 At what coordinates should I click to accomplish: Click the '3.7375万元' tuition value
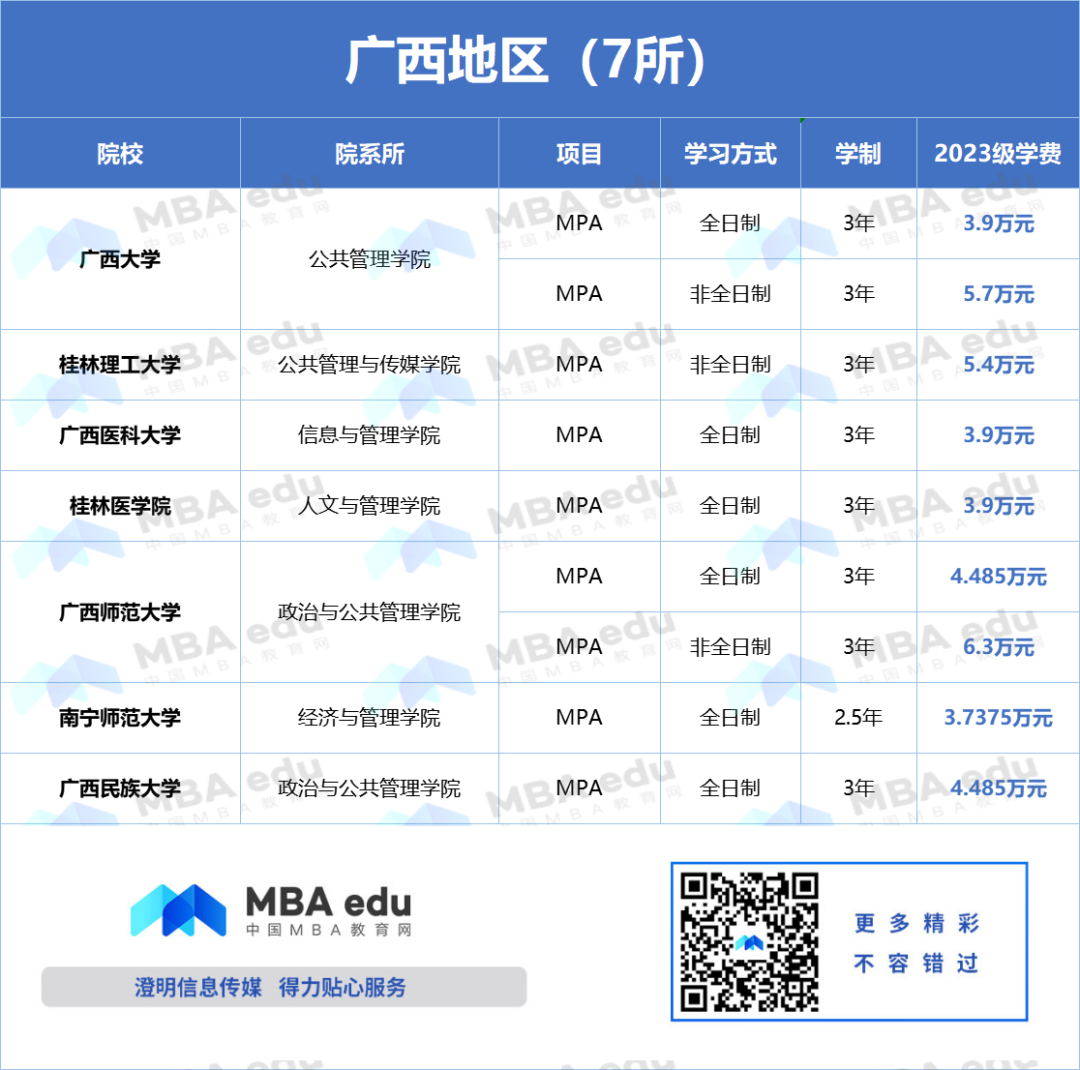pyautogui.click(x=998, y=718)
